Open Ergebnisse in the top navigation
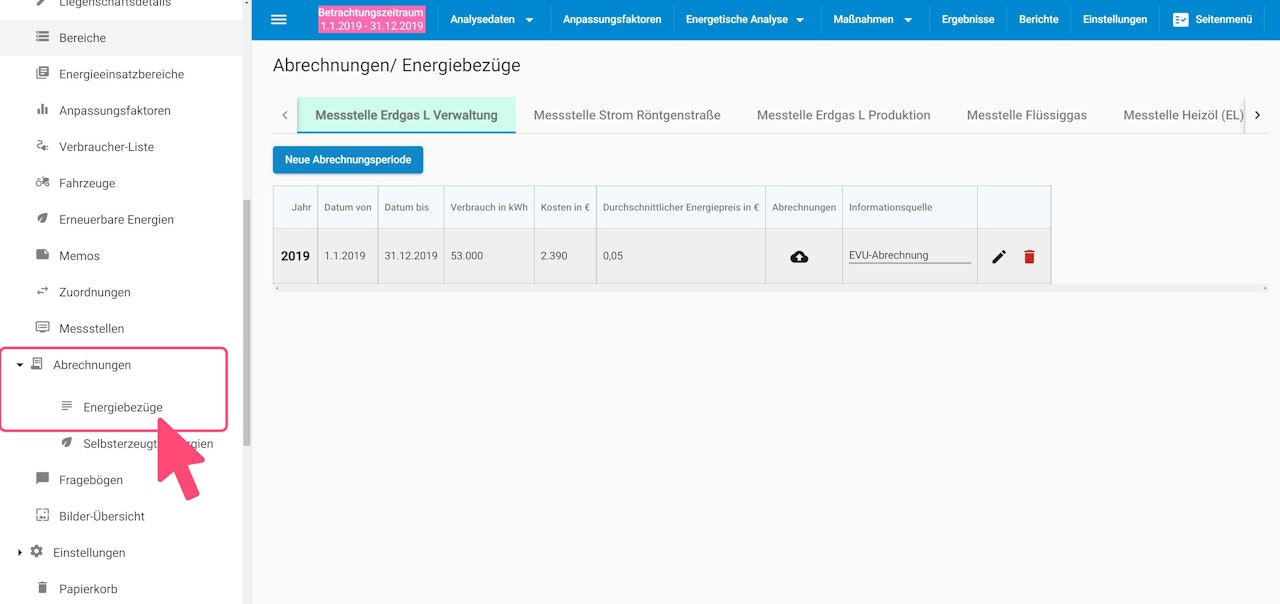The image size is (1280, 604). [968, 20]
